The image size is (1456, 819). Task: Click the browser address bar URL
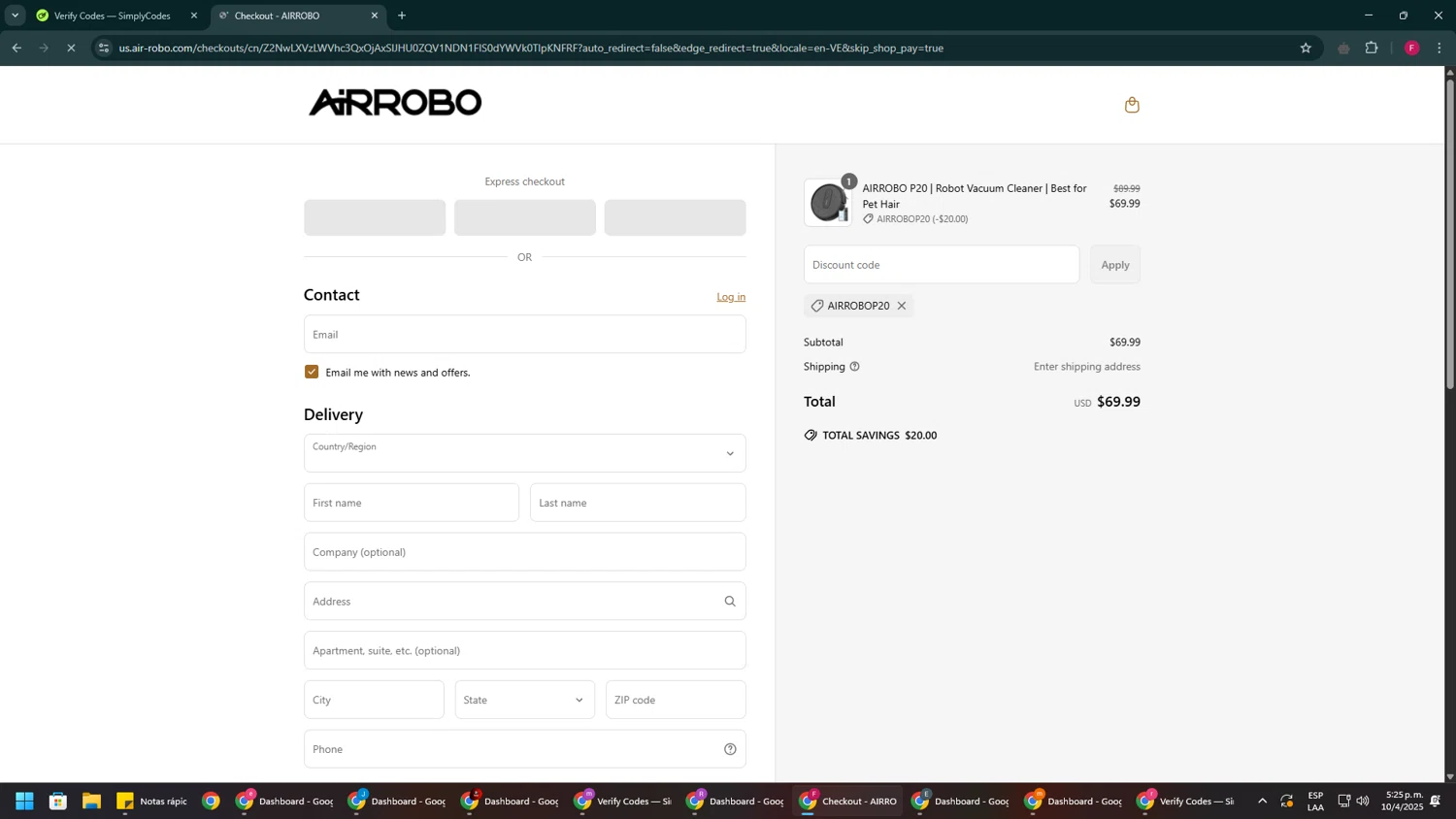[x=531, y=48]
